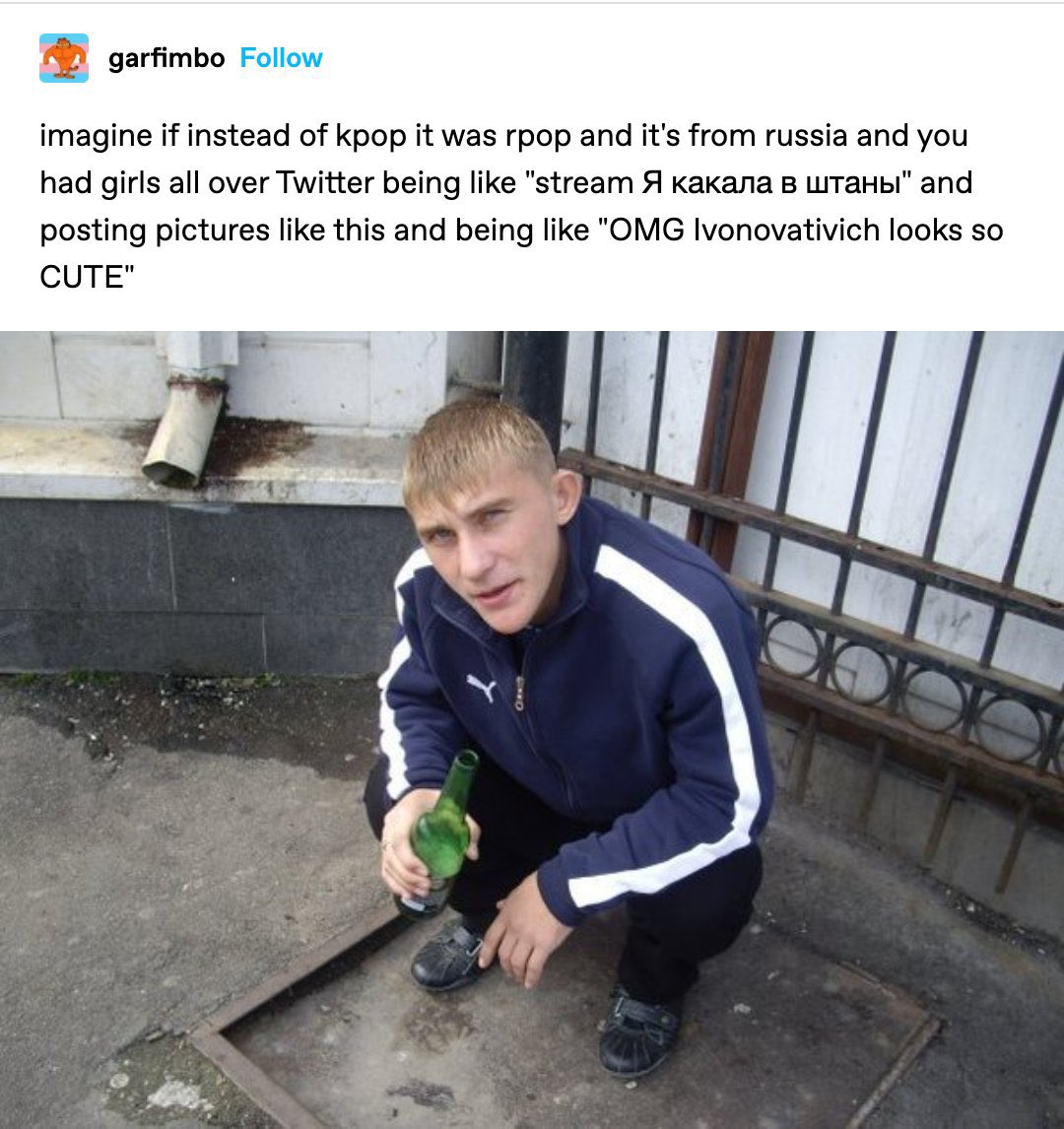Viewport: 1064px width, 1129px height.
Task: Click the Puma logo on the jacket
Action: coord(481,687)
